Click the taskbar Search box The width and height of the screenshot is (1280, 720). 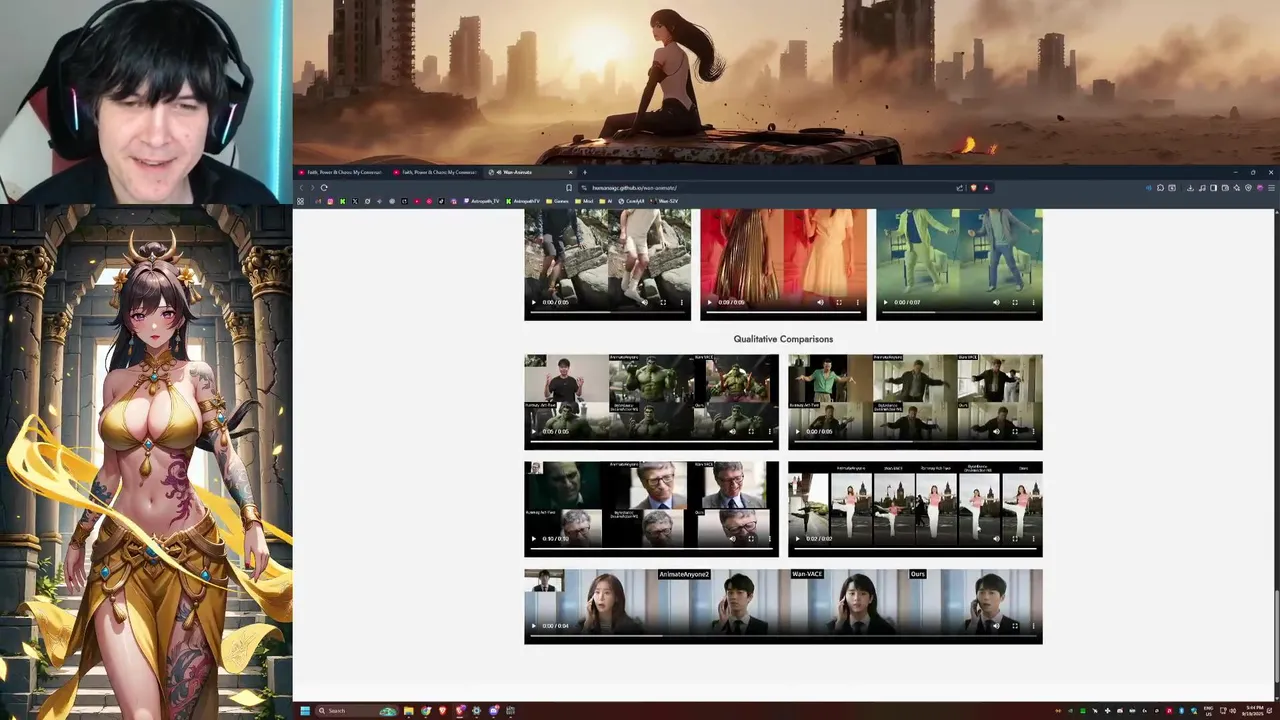(x=357, y=711)
